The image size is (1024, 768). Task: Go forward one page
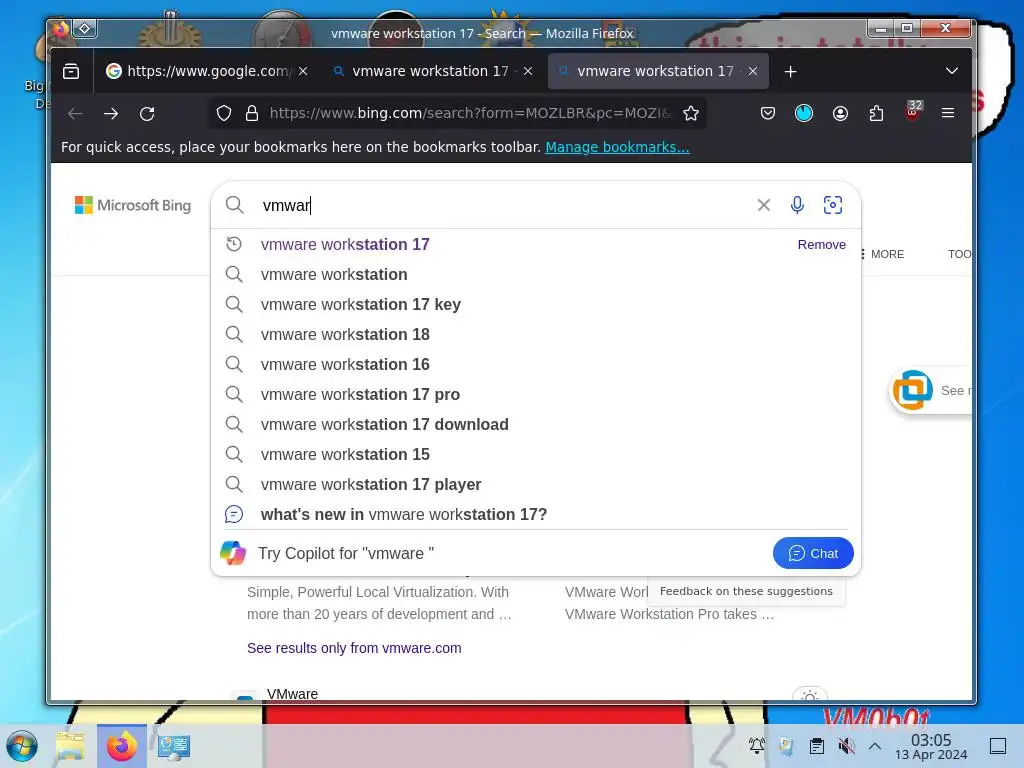111,114
